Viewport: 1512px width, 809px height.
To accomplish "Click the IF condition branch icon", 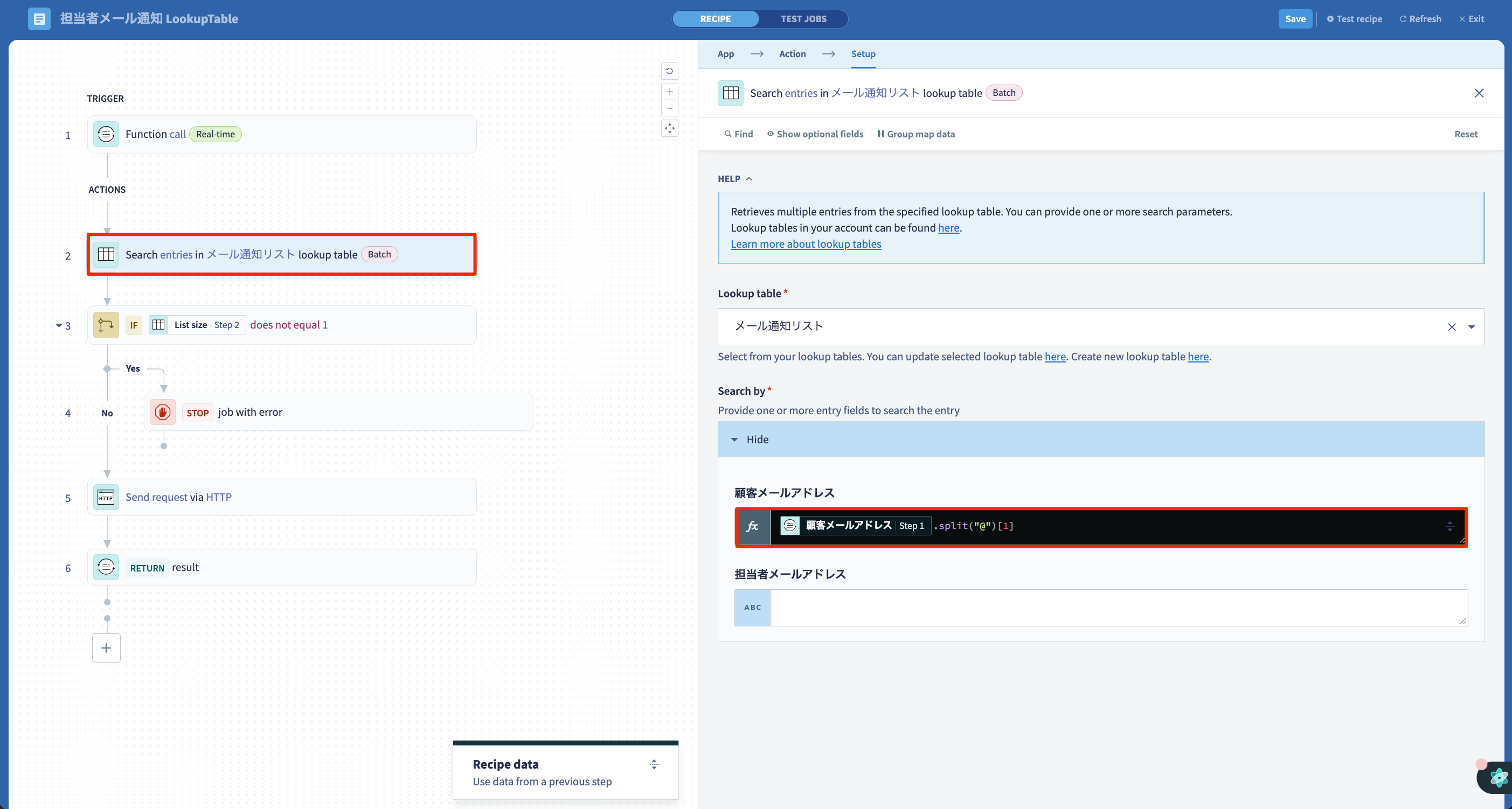I will [x=106, y=325].
